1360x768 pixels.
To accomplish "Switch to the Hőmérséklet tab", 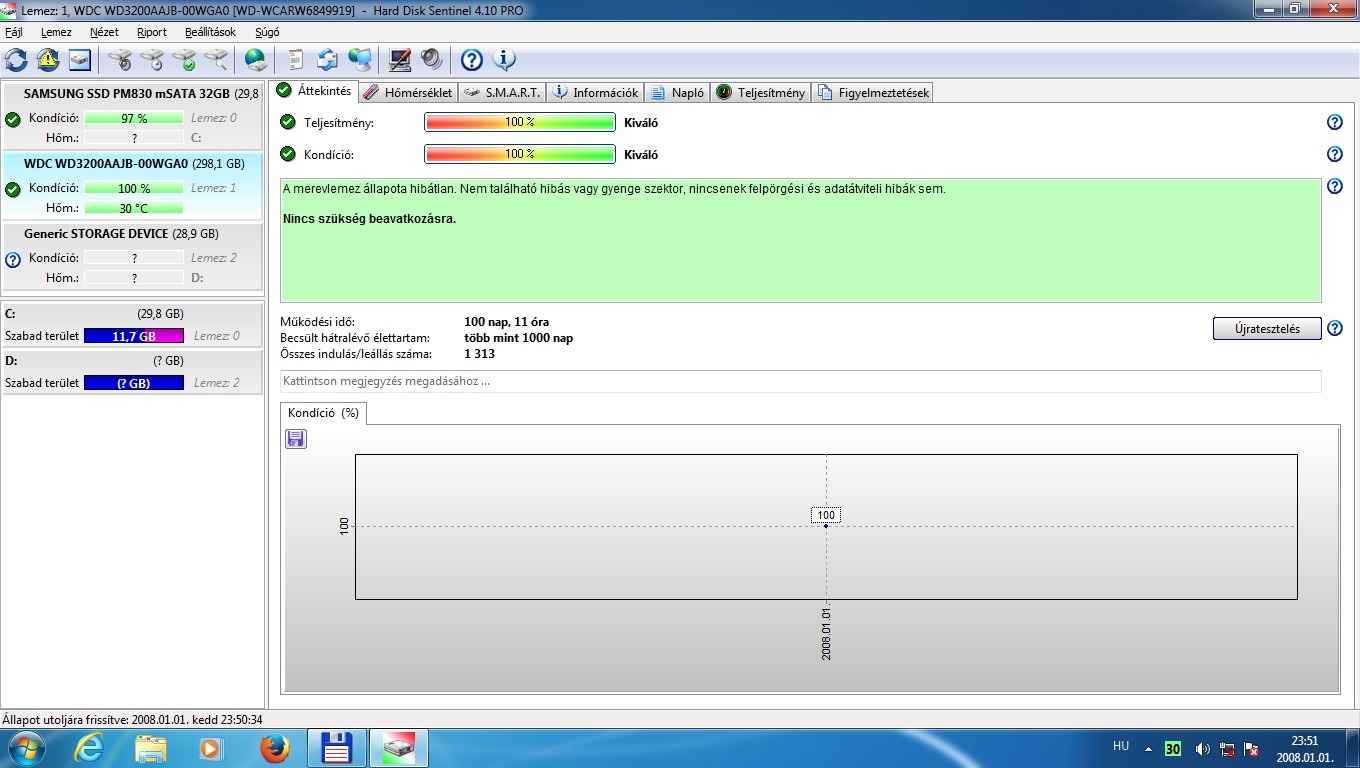I will [407, 93].
